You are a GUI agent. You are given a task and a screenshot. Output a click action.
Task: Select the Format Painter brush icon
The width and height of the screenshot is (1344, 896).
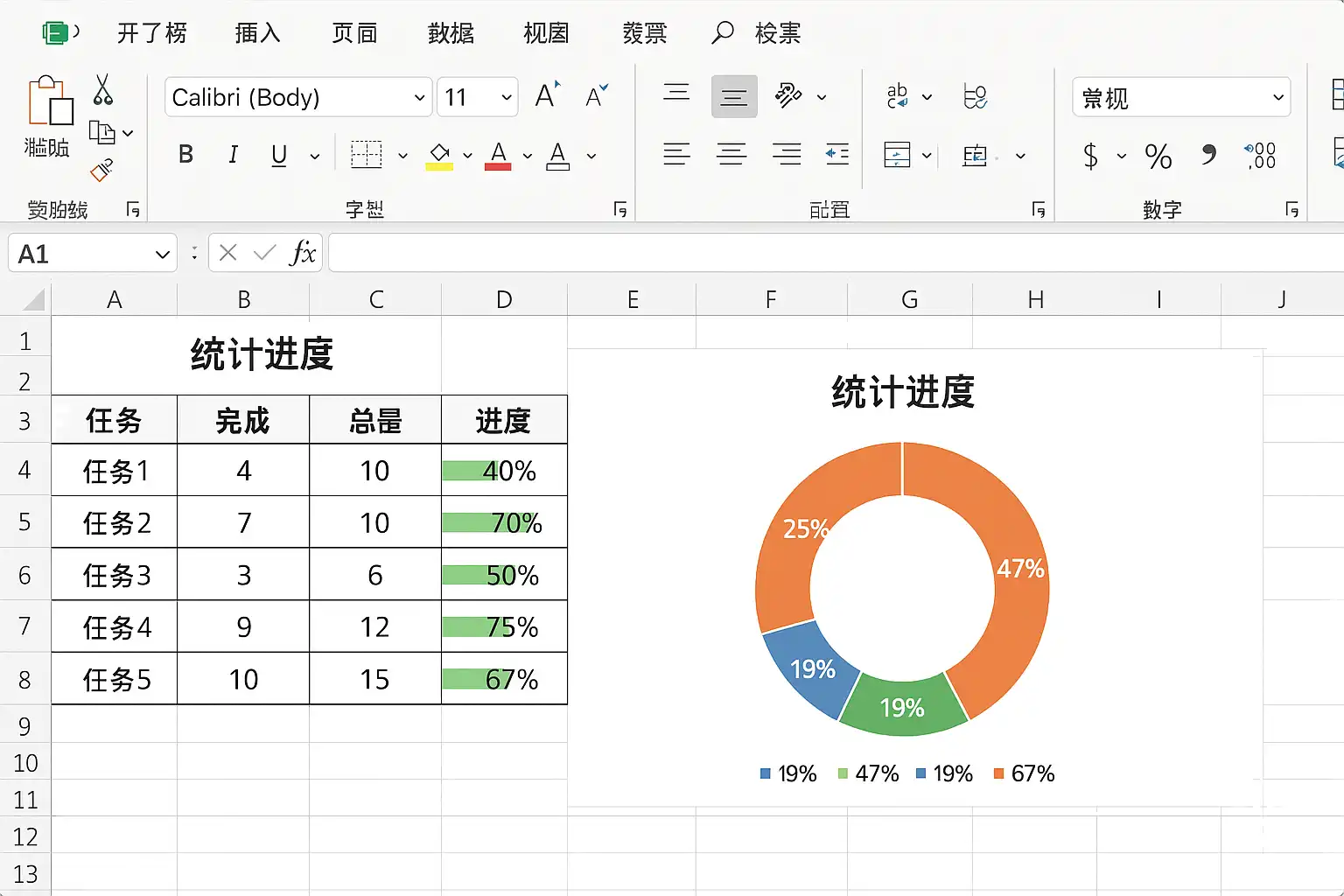point(102,169)
